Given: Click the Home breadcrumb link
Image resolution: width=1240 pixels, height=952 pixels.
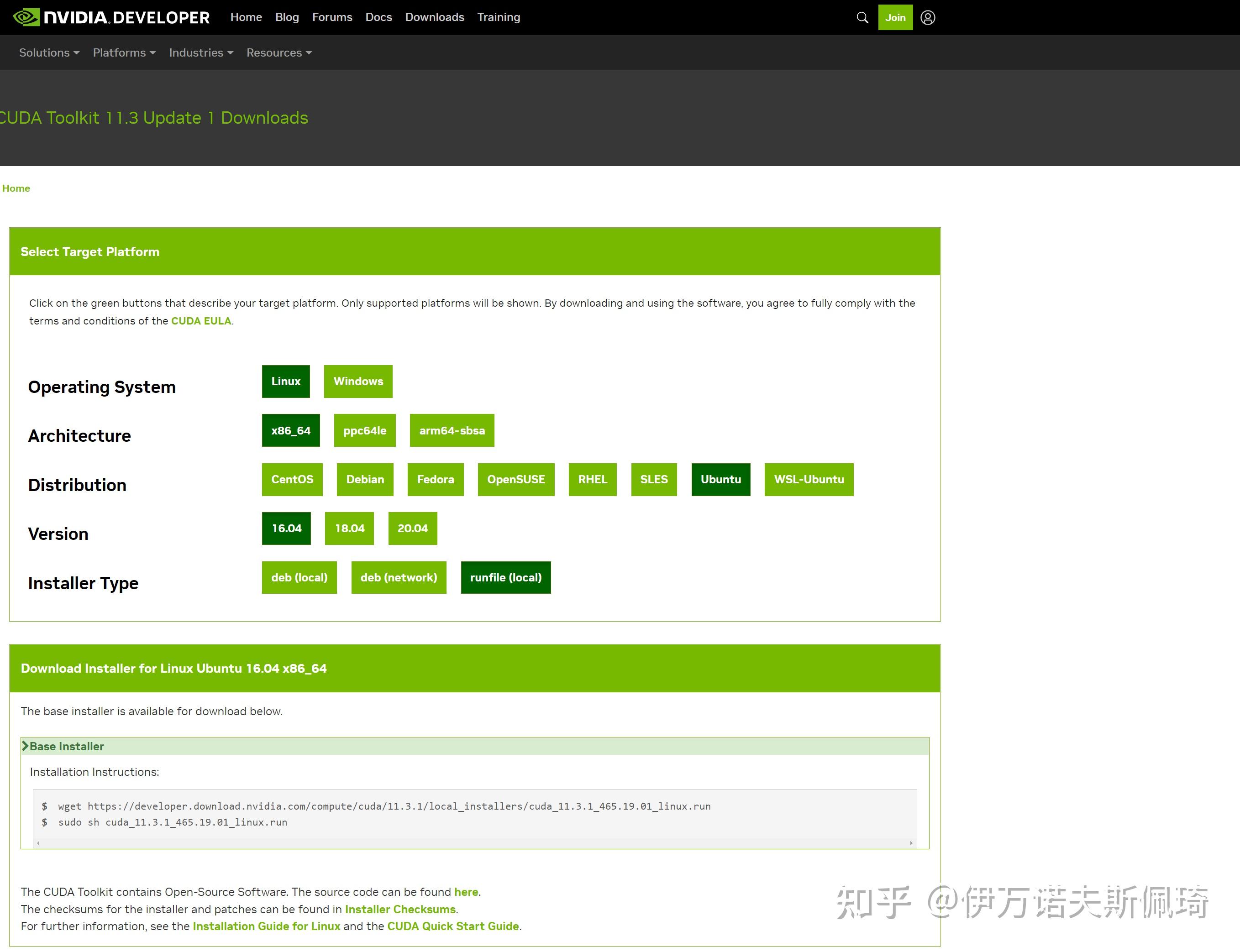Looking at the screenshot, I should [16, 188].
